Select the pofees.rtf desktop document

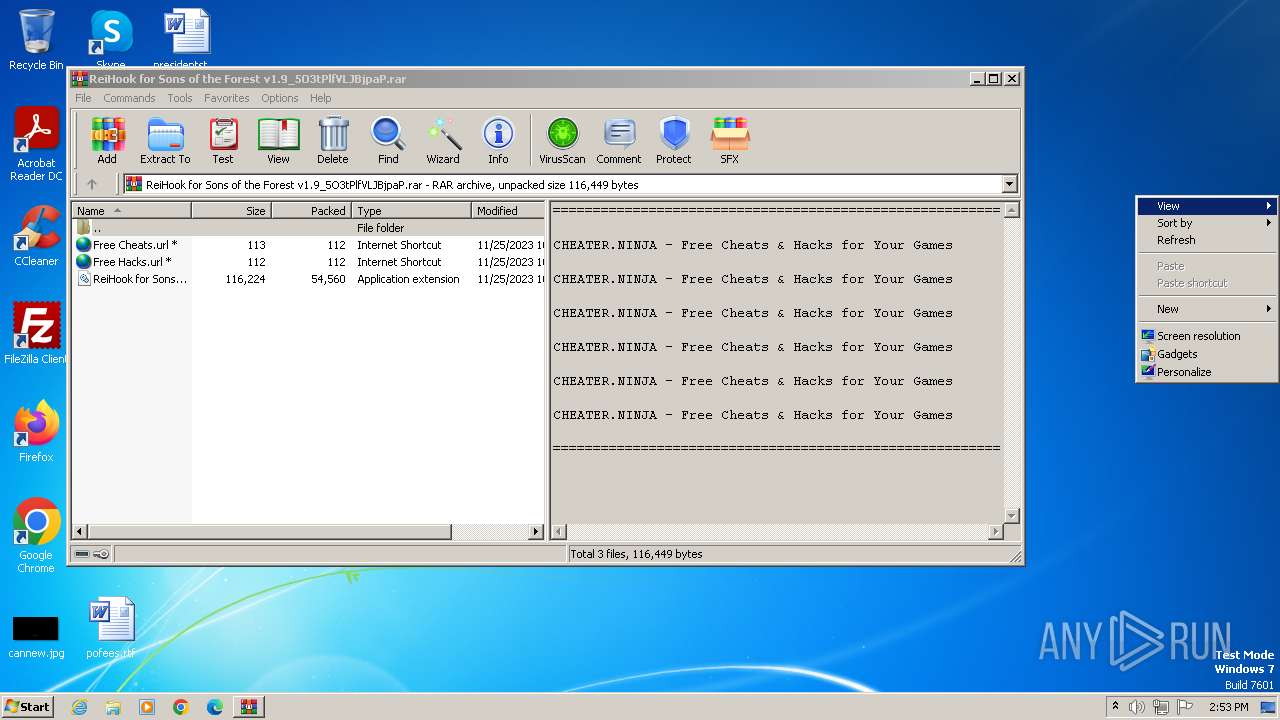(110, 628)
